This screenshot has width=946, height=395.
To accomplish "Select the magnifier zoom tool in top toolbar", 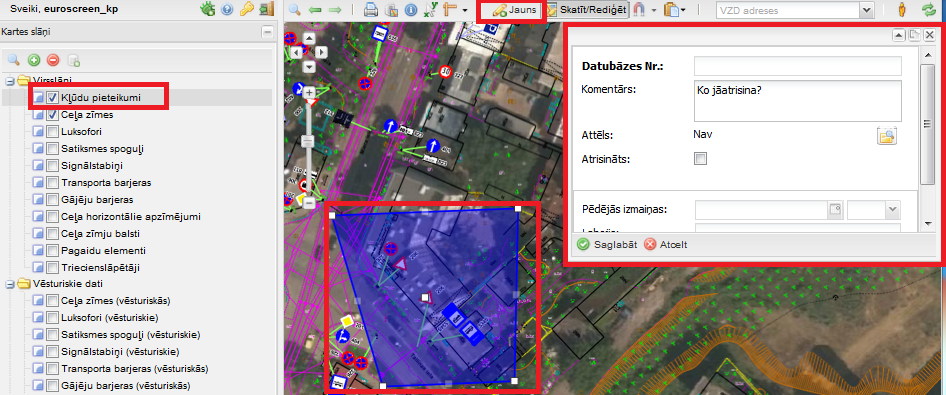I will tap(294, 10).
